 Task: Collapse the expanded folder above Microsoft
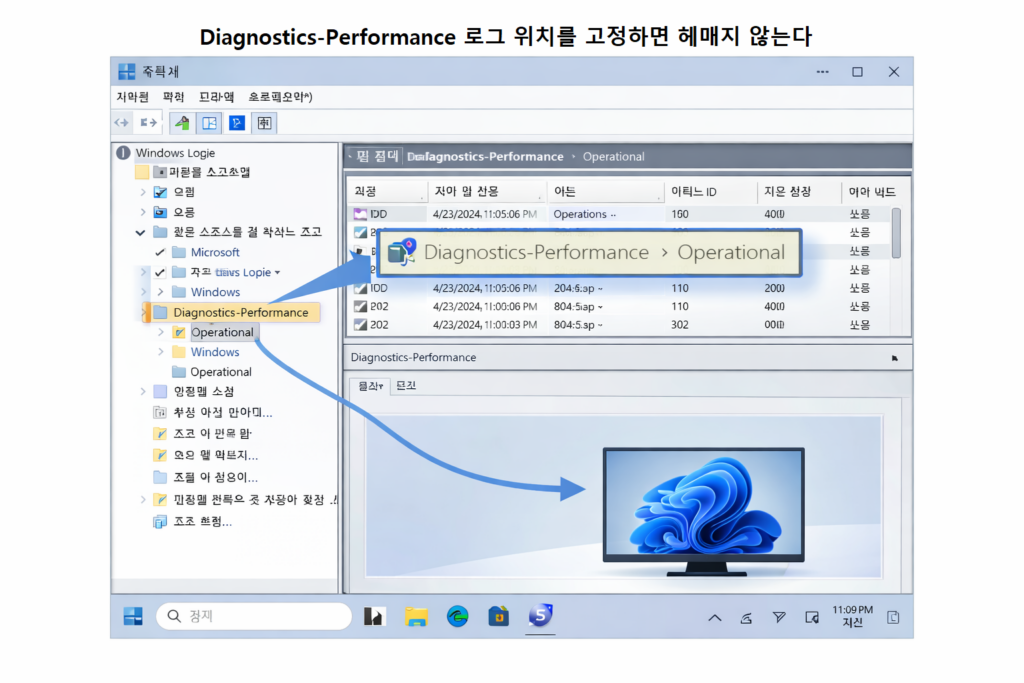(x=140, y=232)
